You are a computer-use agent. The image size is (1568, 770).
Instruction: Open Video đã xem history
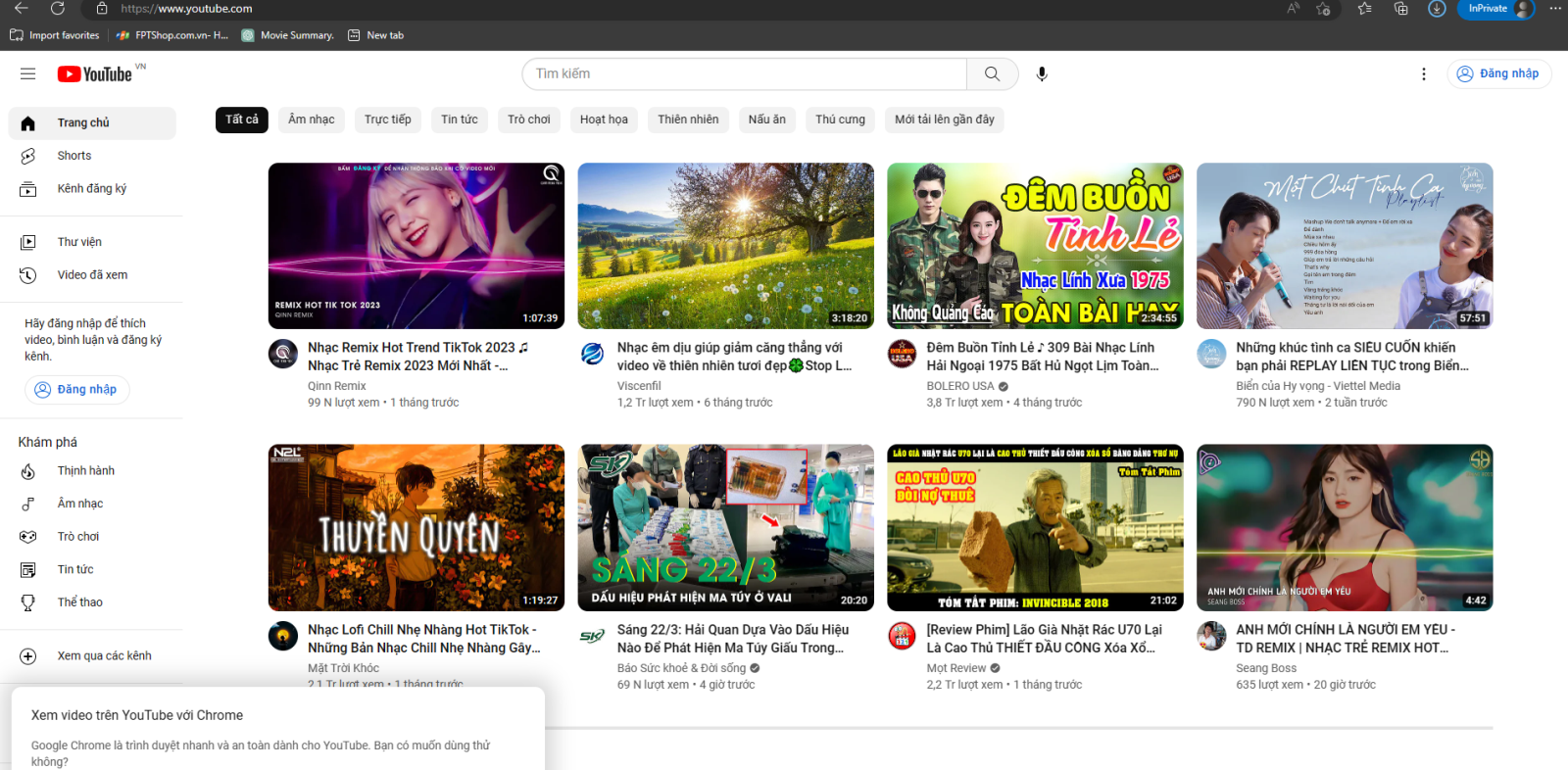tap(92, 275)
